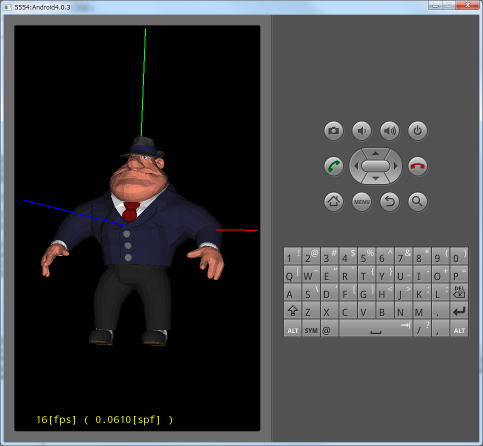This screenshot has width=483, height=446.
Task: Click the Shift arrow key
Action: [x=293, y=311]
